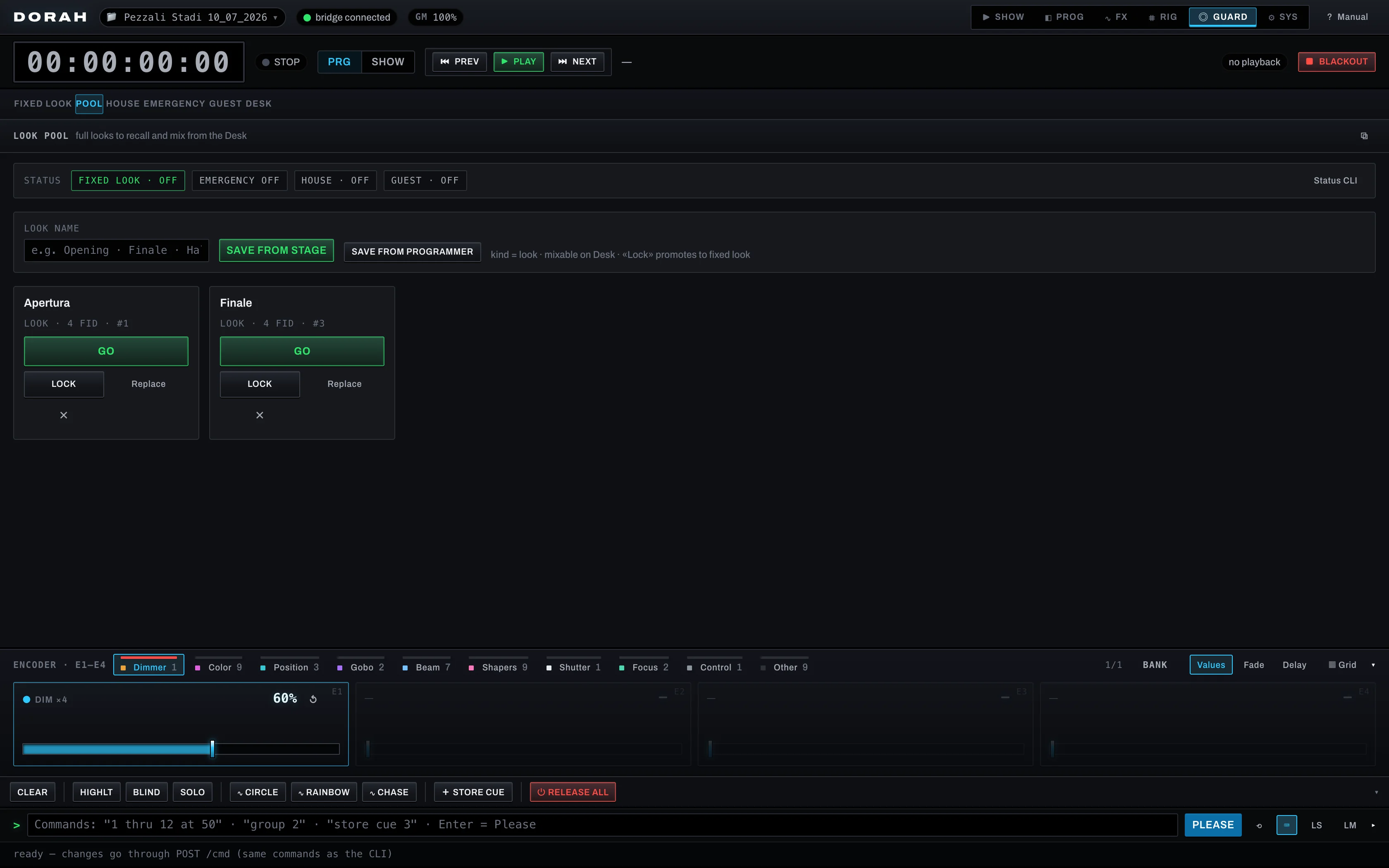Toggle the encoder Grid view
1389x868 pixels.
[x=1343, y=665]
